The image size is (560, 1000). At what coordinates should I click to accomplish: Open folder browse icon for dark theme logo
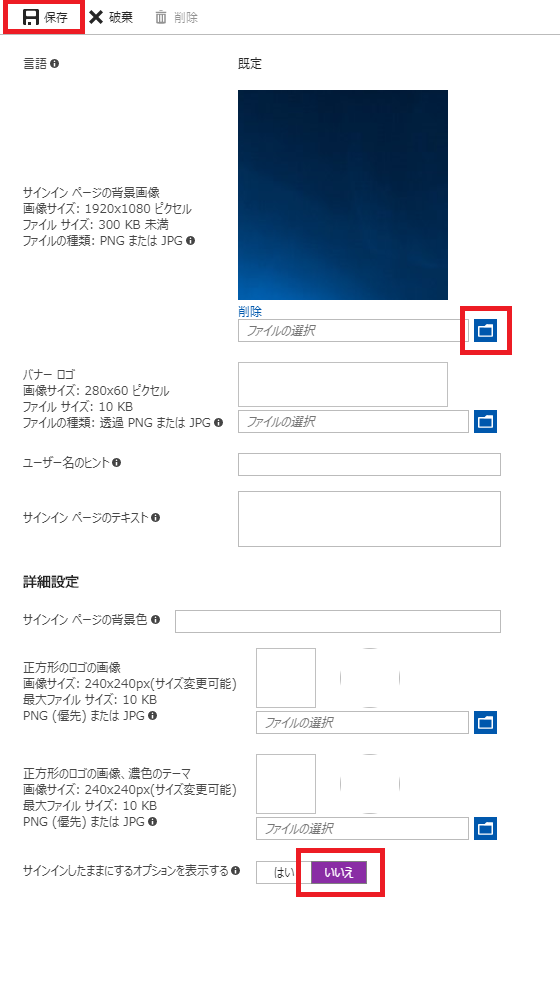(x=485, y=828)
